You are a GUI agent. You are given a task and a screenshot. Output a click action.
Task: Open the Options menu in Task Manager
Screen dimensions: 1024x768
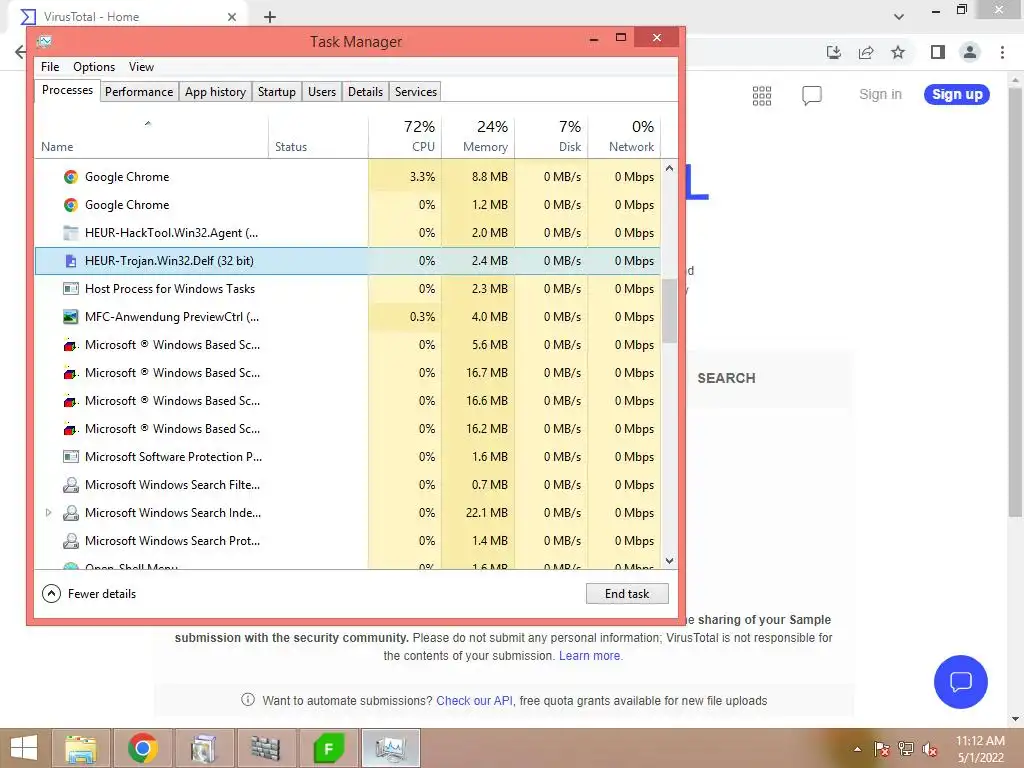click(x=93, y=67)
